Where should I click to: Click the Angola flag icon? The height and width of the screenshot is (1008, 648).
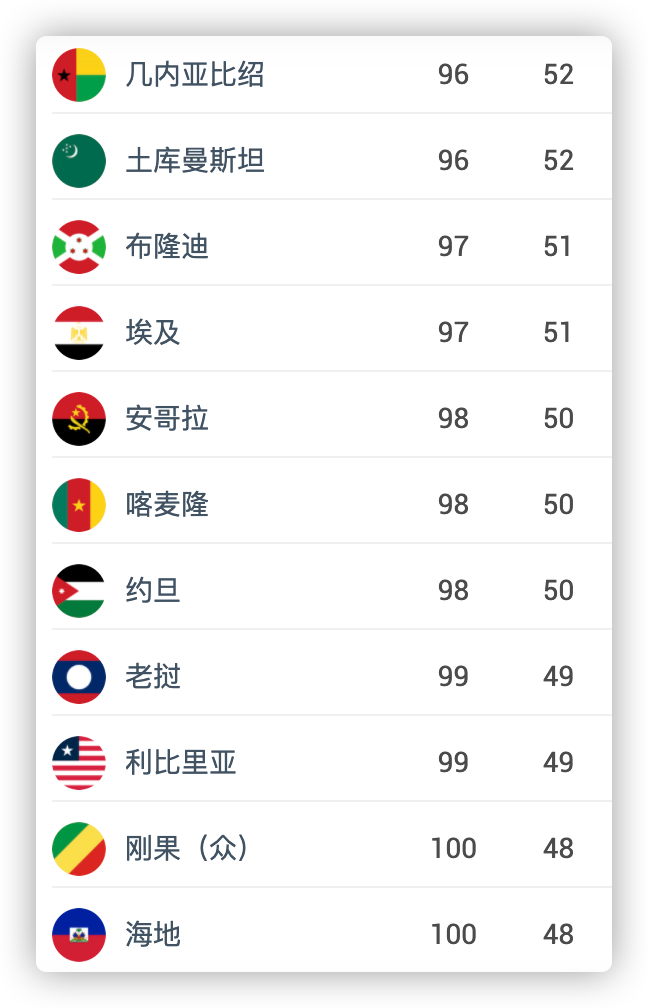[x=78, y=418]
